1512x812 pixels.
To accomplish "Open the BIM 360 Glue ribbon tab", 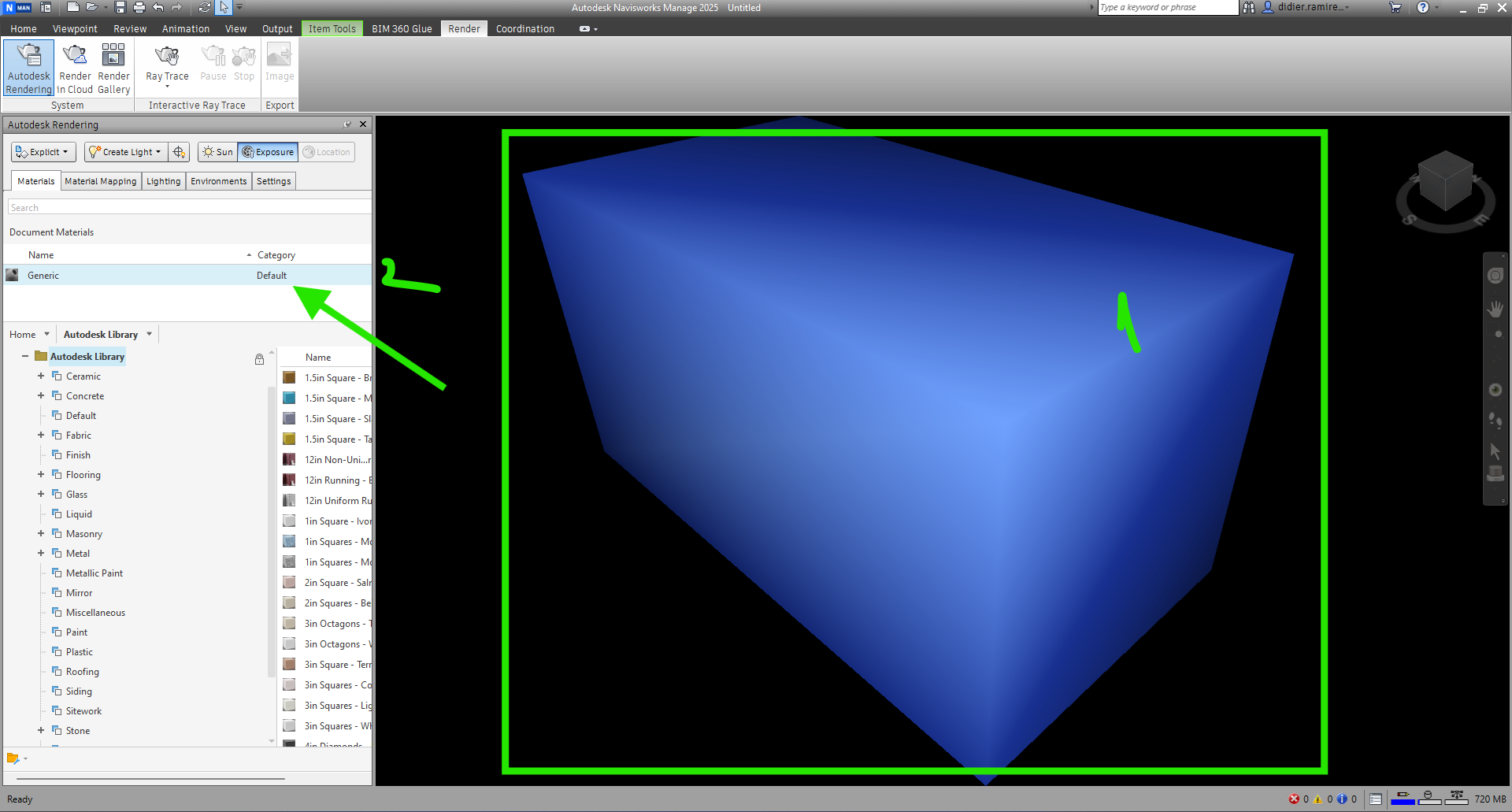I will [402, 29].
